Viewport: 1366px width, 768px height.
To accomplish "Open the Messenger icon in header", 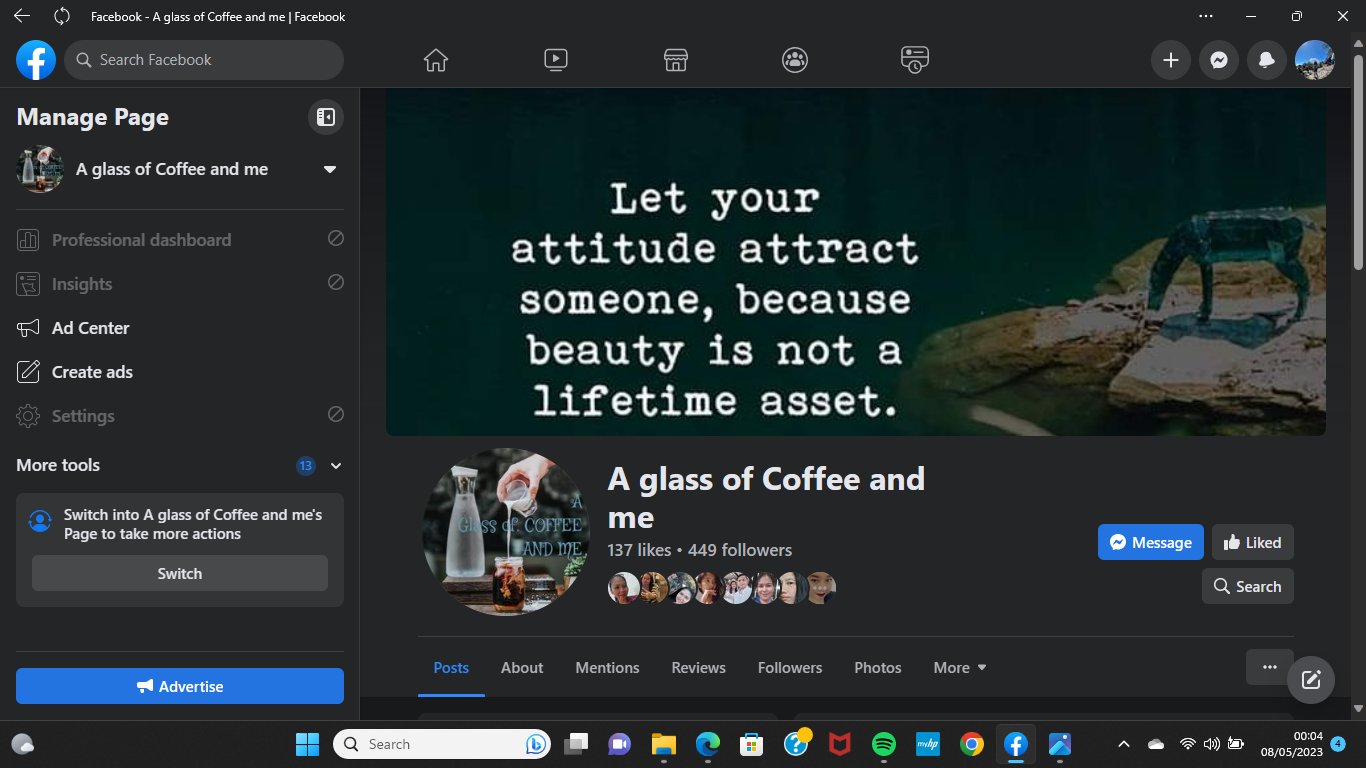I will pyautogui.click(x=1219, y=60).
